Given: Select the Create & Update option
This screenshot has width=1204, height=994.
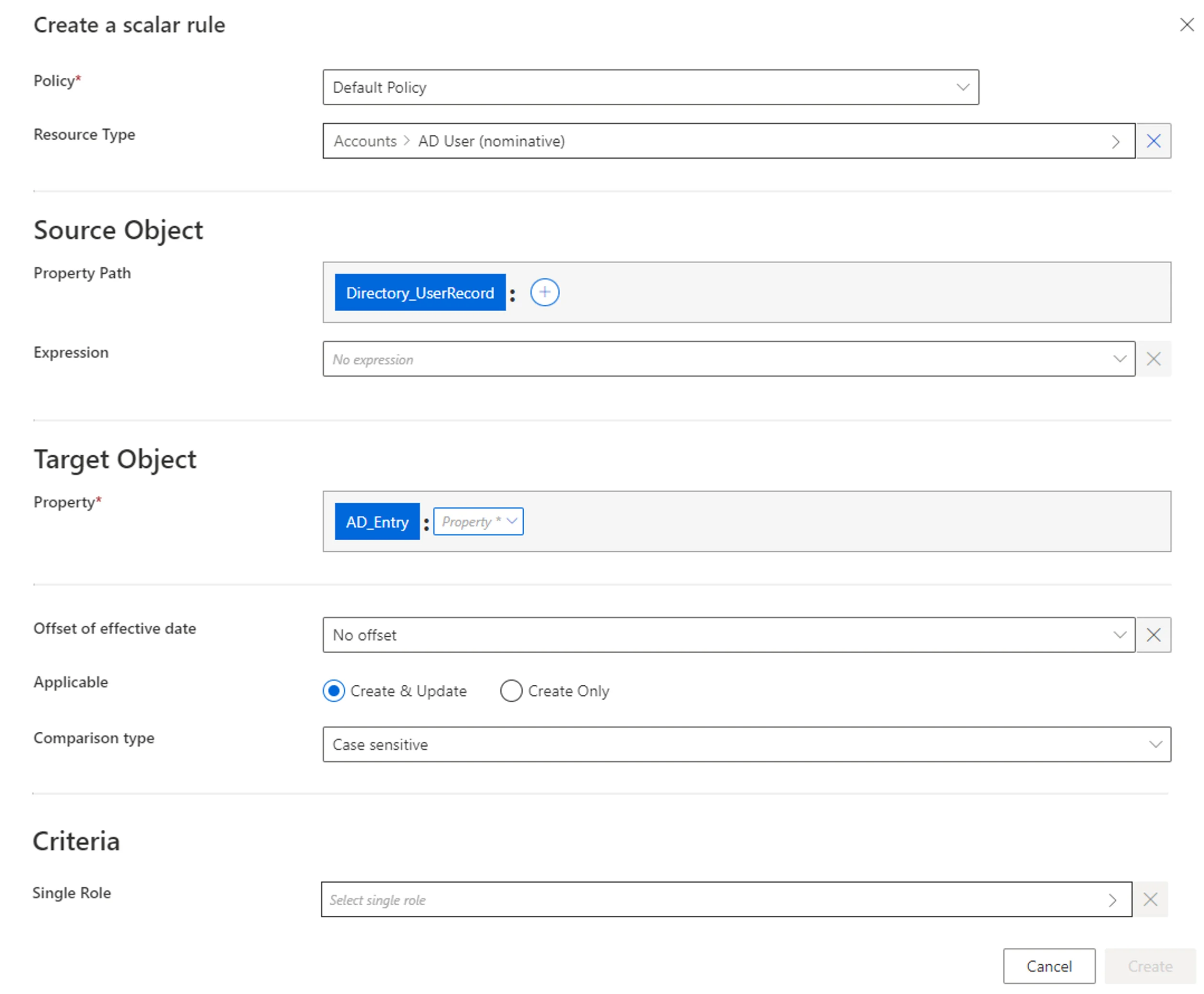Looking at the screenshot, I should click(395, 691).
